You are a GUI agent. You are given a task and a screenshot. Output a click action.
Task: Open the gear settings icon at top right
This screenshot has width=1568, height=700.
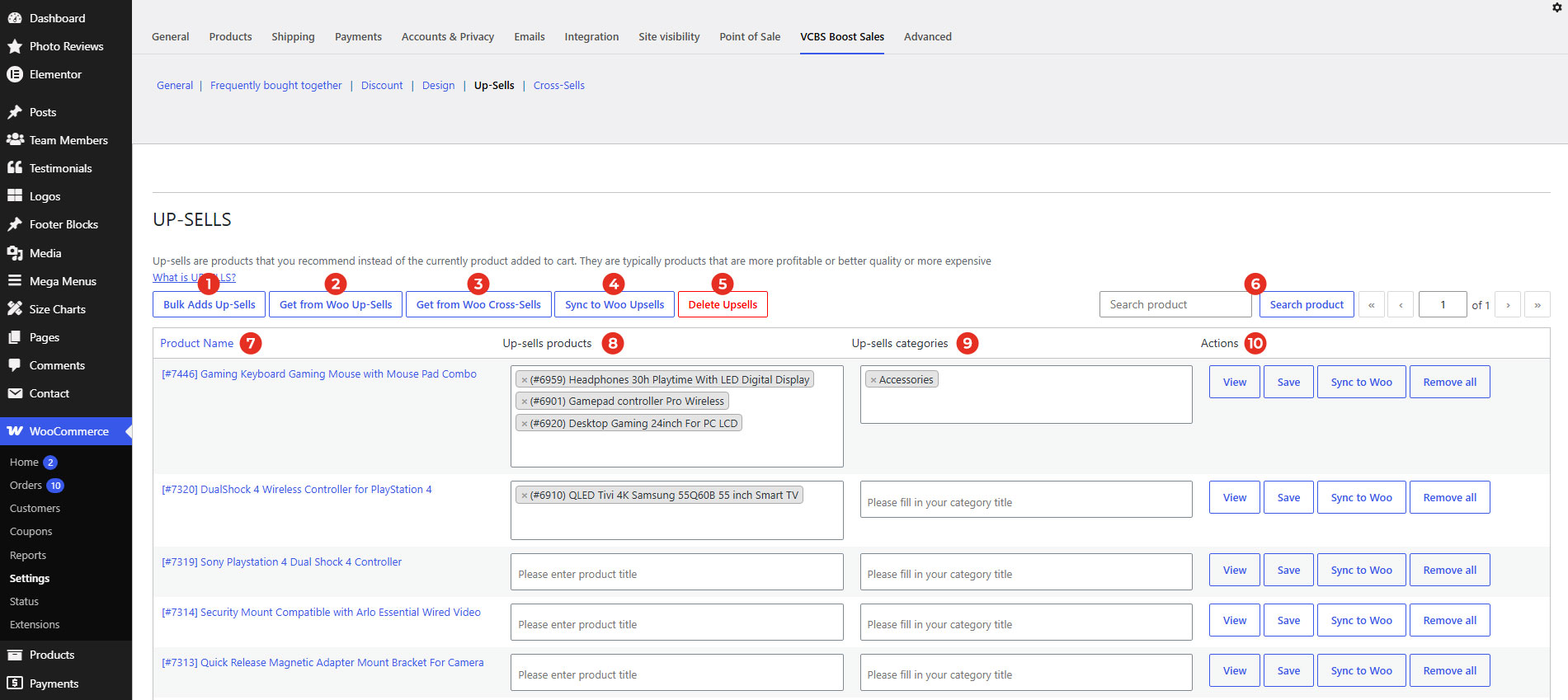tap(1557, 7)
